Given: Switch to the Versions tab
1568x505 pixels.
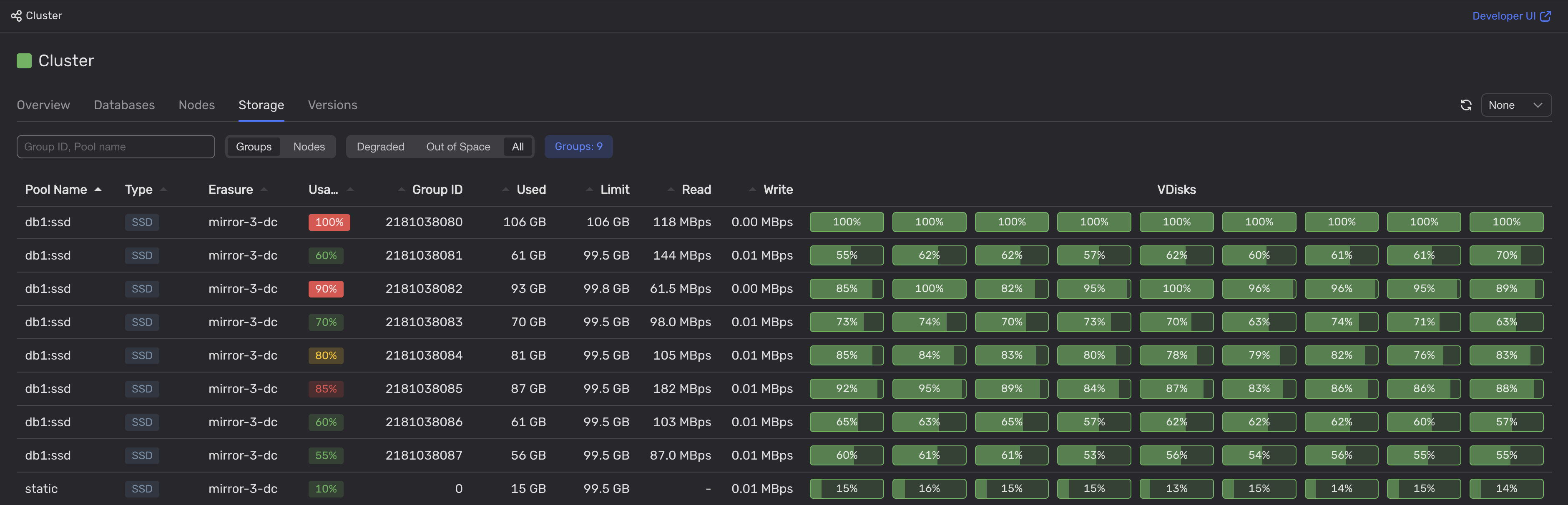Looking at the screenshot, I should click(332, 105).
